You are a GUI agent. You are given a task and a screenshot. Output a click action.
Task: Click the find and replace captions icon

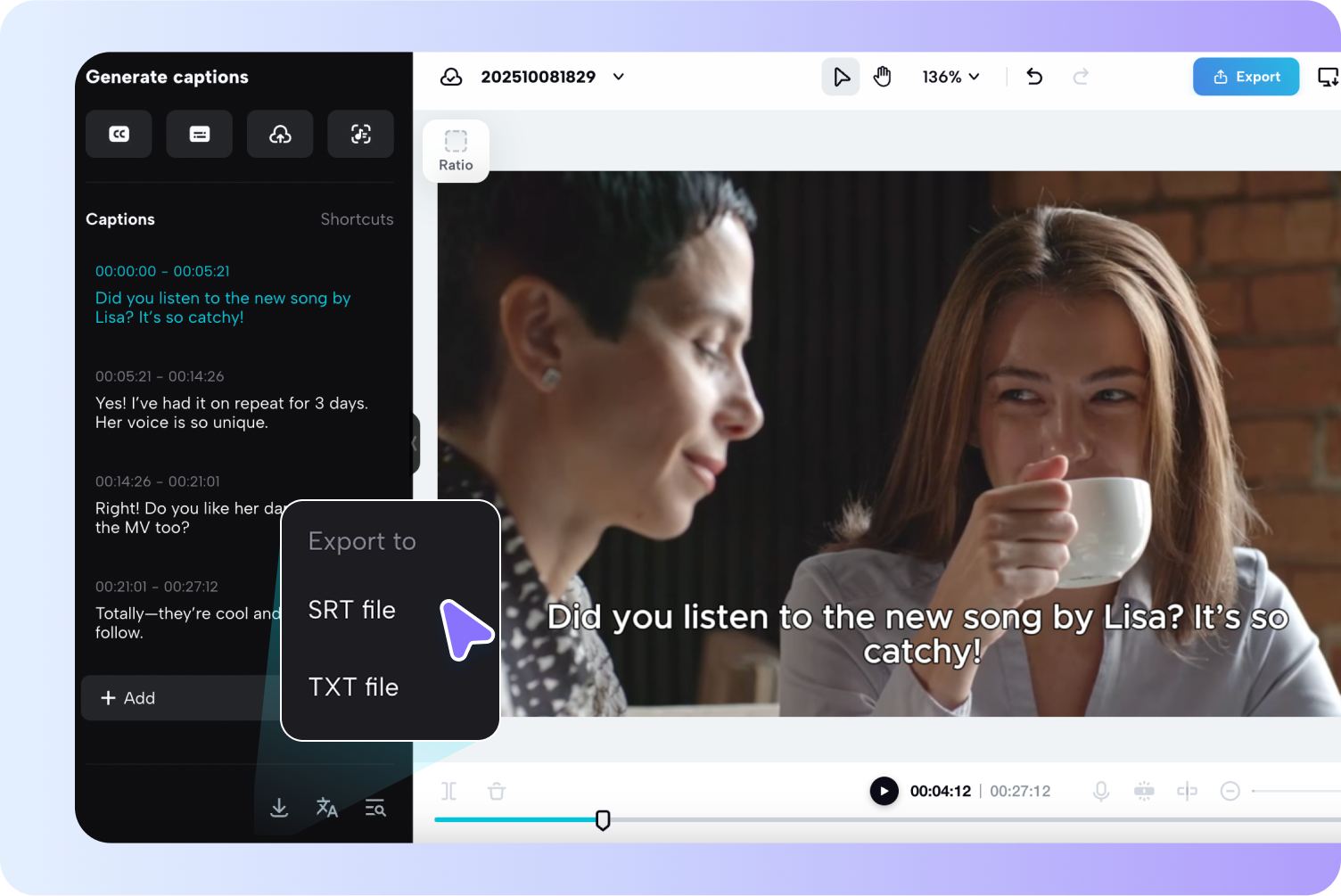375,808
